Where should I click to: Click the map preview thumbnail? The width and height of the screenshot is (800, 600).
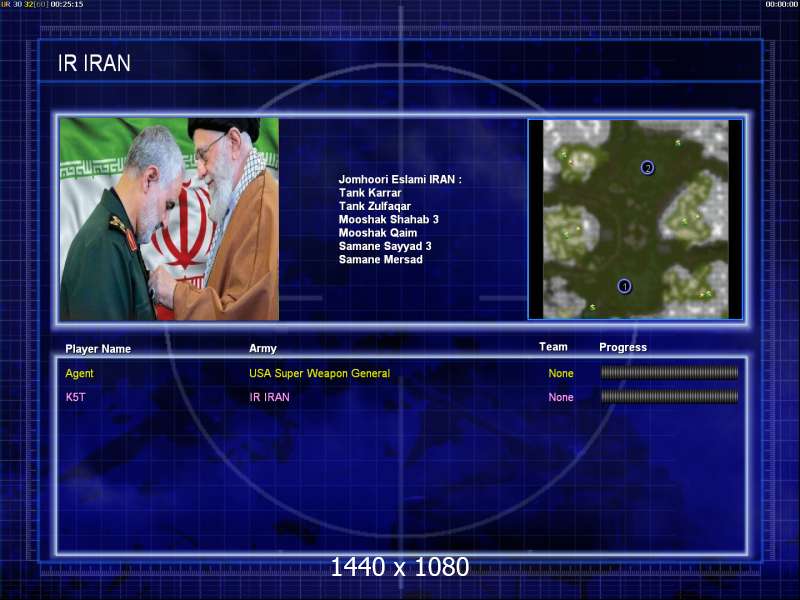point(635,219)
